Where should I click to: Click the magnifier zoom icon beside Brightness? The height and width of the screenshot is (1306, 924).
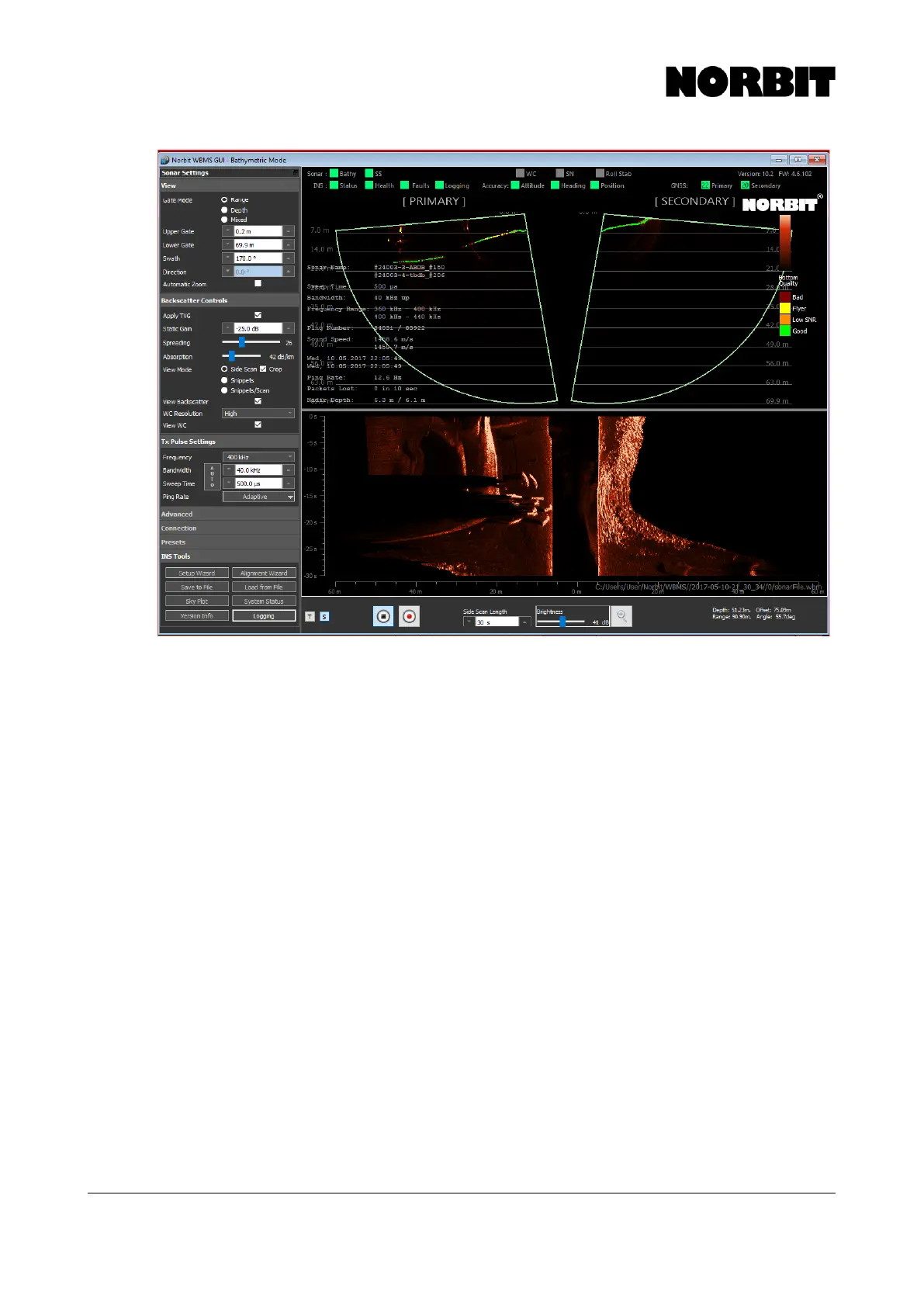click(x=621, y=616)
